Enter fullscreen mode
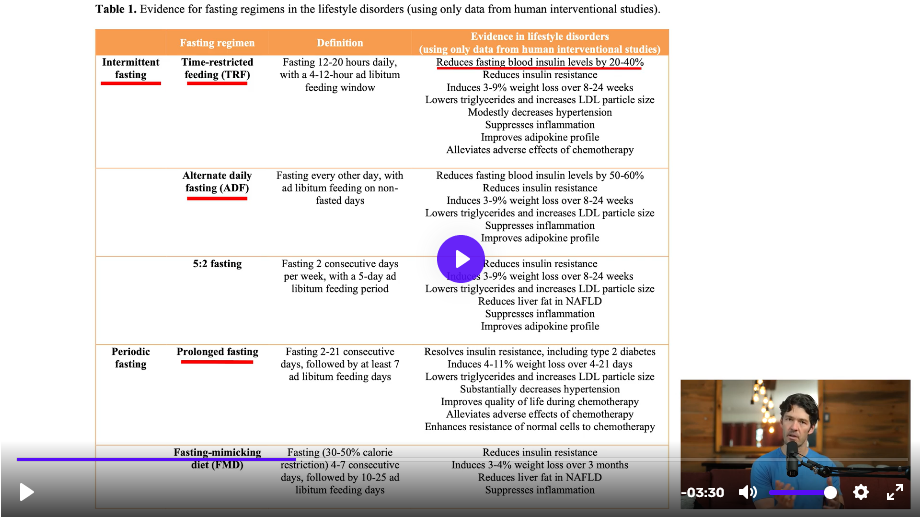The width and height of the screenshot is (920, 517). tap(895, 492)
